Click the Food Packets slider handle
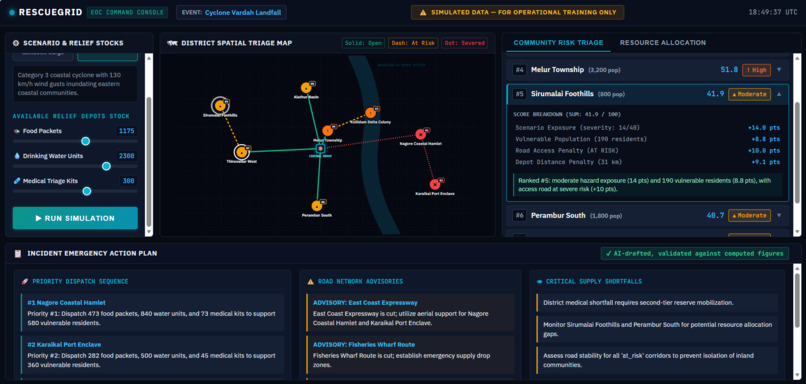Screen dimensions: 806x384 click(x=85, y=141)
